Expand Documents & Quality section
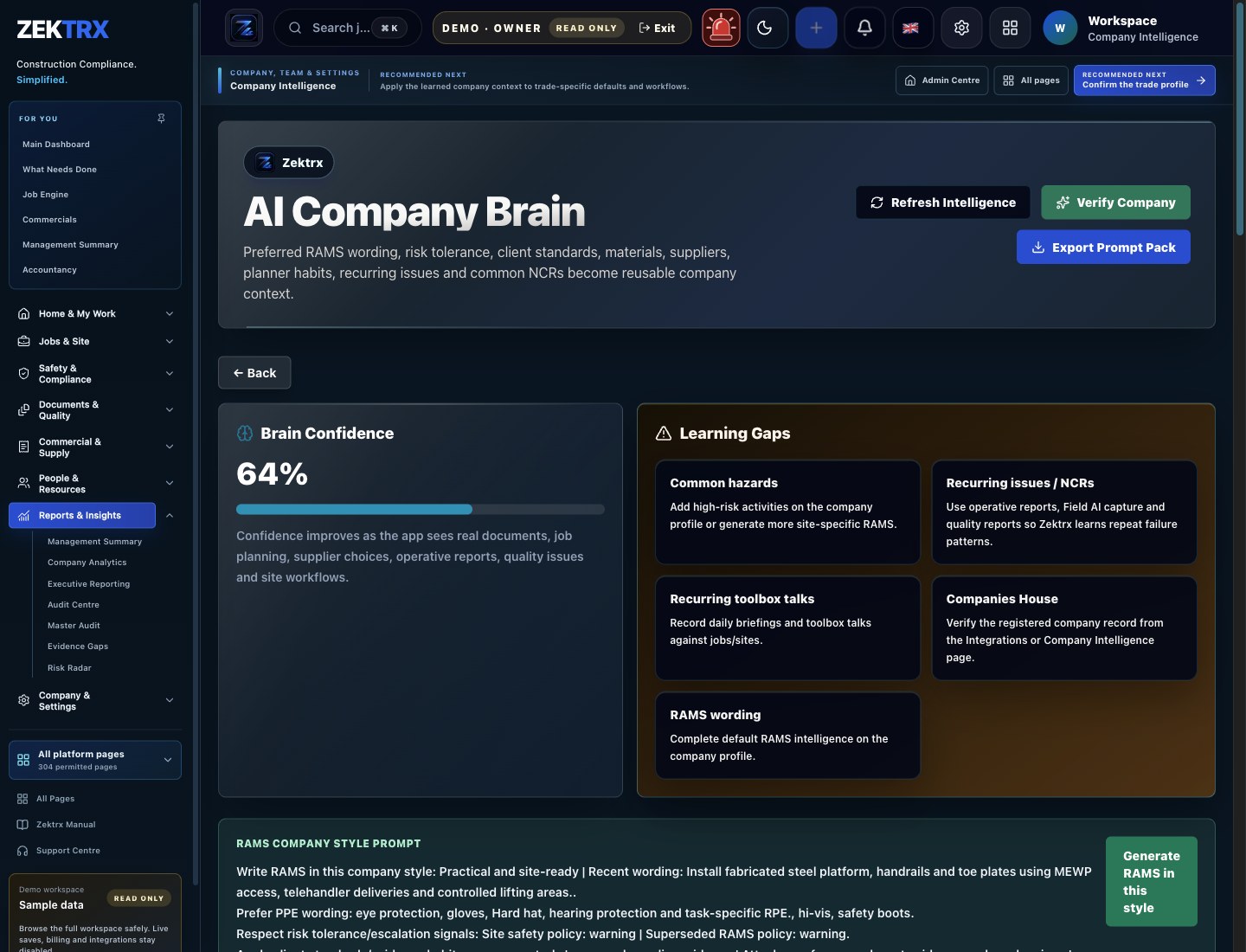Viewport: 1246px width, 952px height. click(x=95, y=410)
